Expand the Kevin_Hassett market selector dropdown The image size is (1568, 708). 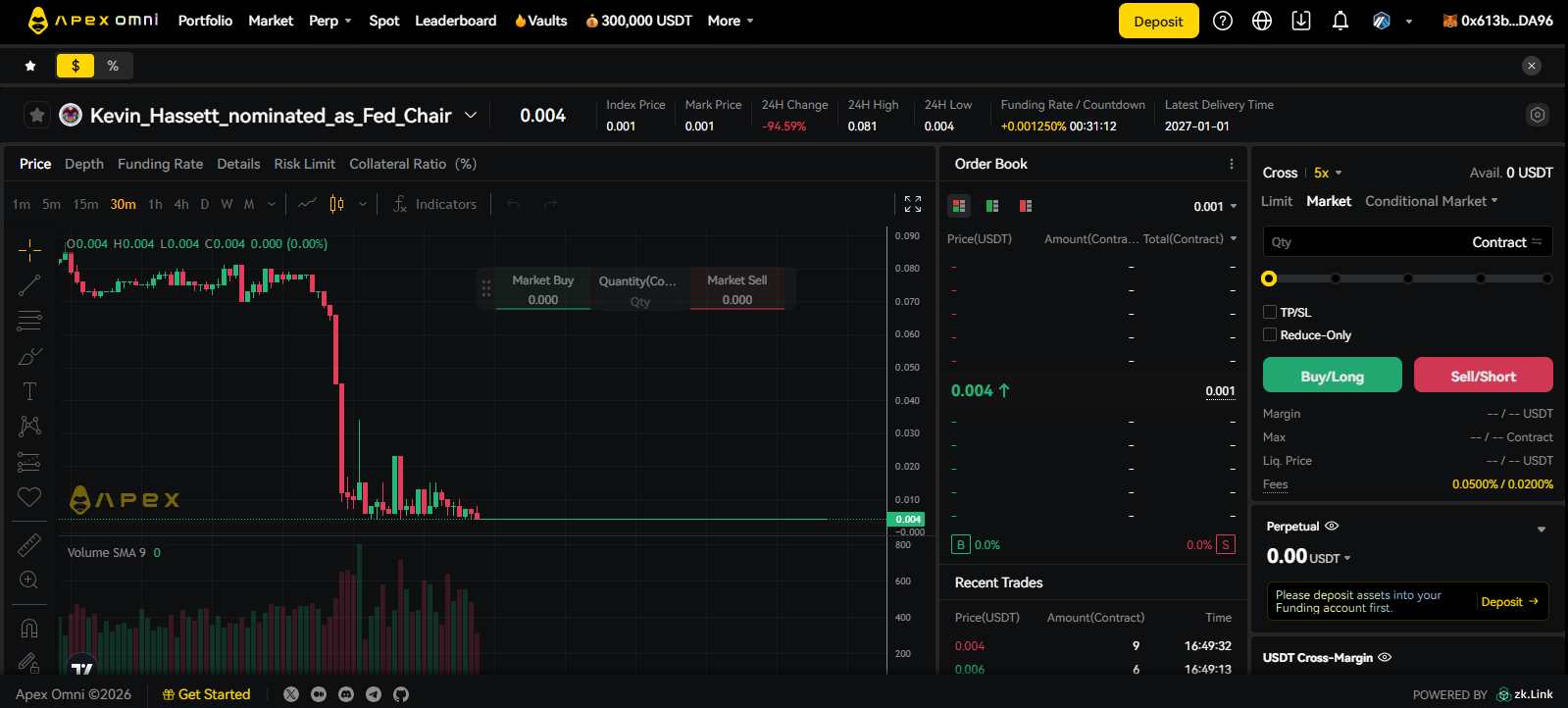point(471,116)
